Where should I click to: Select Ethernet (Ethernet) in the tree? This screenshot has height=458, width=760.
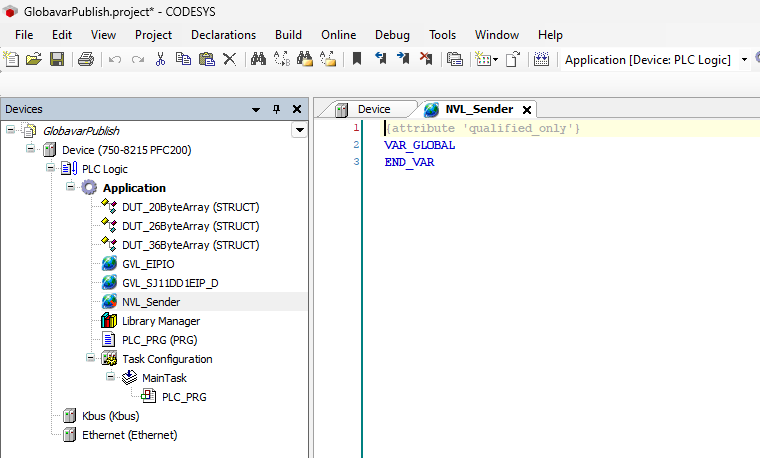point(129,435)
